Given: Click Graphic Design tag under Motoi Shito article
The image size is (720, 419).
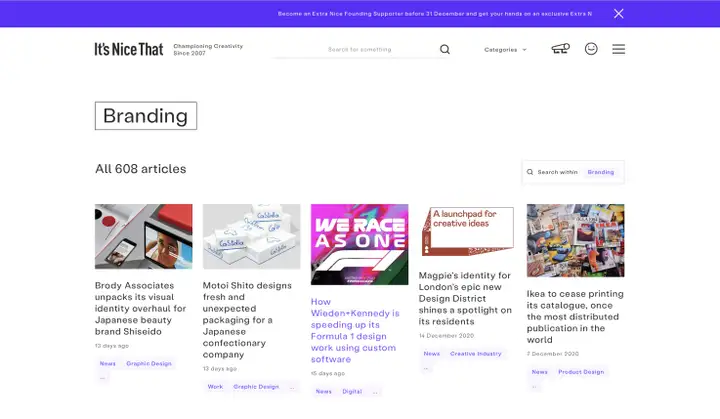Looking at the screenshot, I should click(x=256, y=387).
